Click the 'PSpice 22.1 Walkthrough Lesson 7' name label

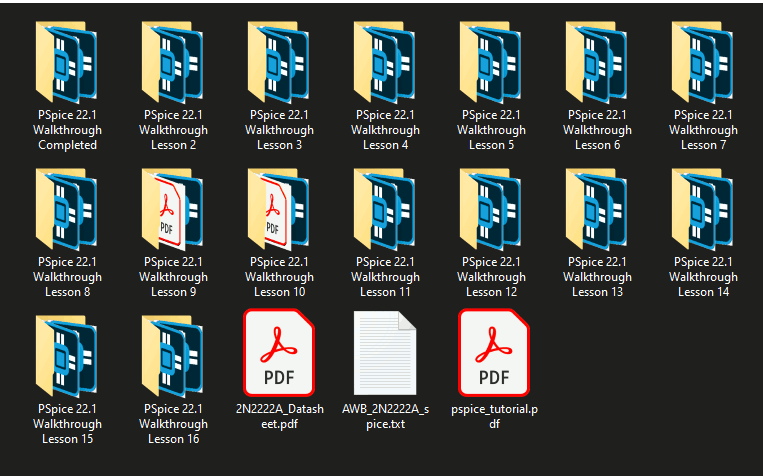(704, 130)
